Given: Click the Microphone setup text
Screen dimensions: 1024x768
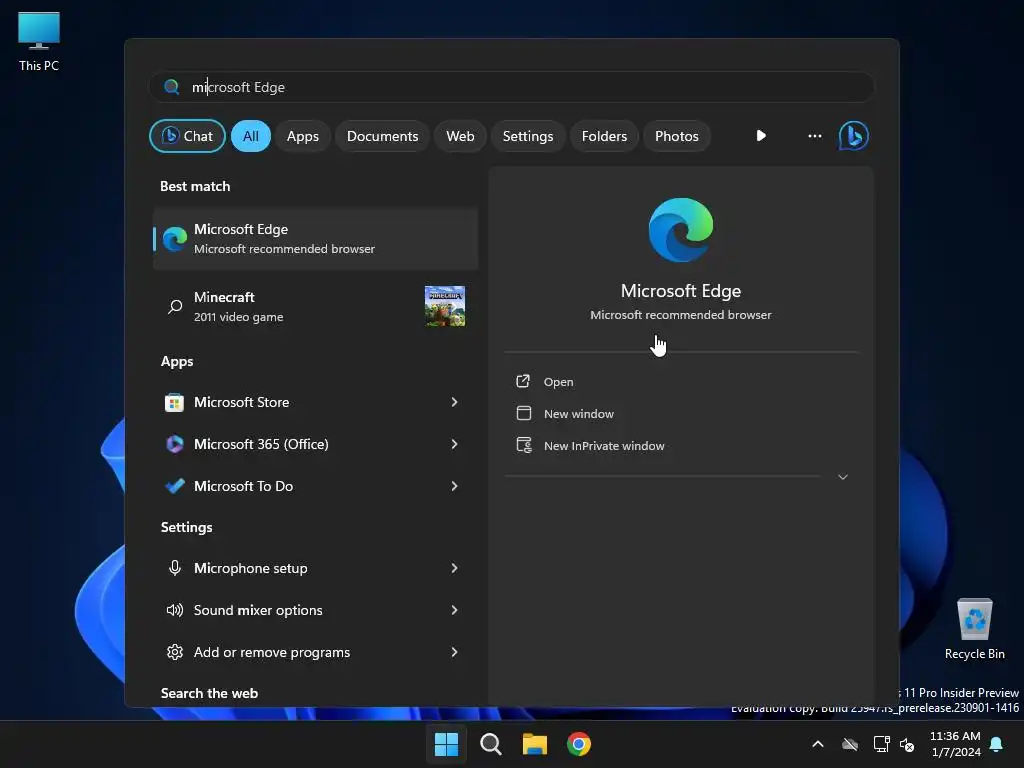Looking at the screenshot, I should tap(251, 568).
